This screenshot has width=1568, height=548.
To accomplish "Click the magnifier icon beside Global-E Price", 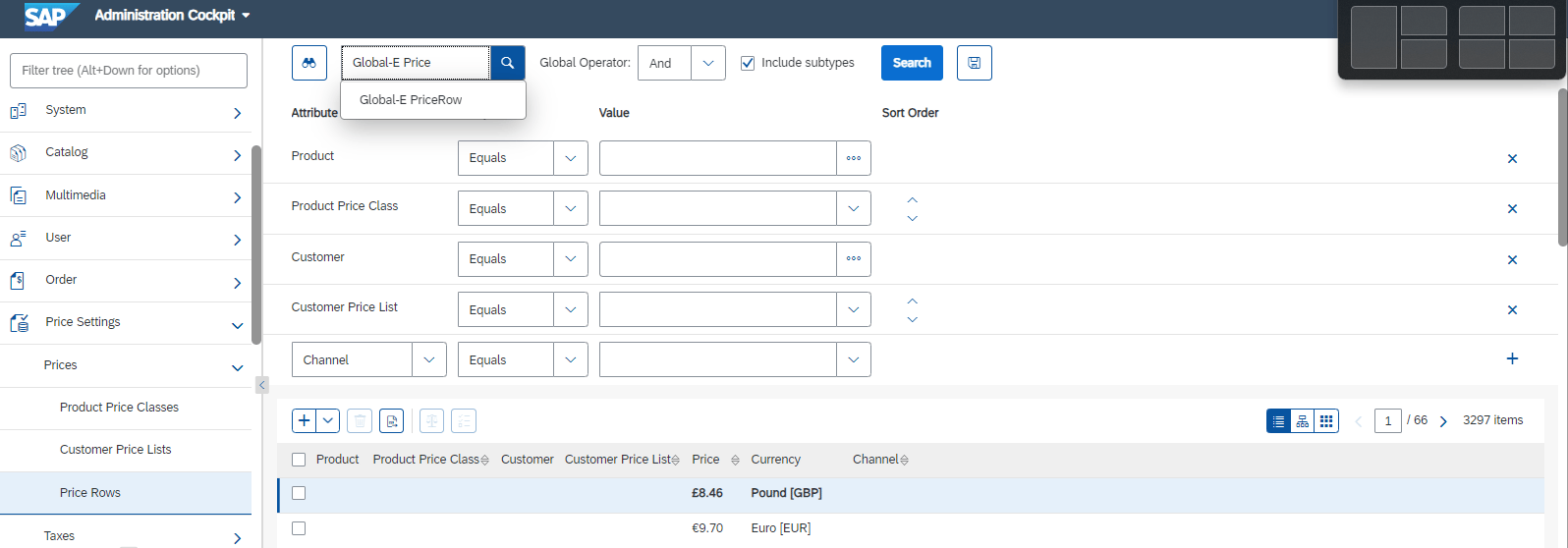I will [507, 63].
